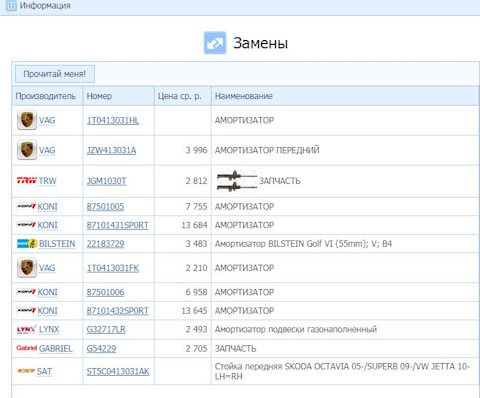480x398 pixels.
Task: Click the АМОРТИЗАТОР ПЕРЕДНИЙ description
Action: (267, 150)
